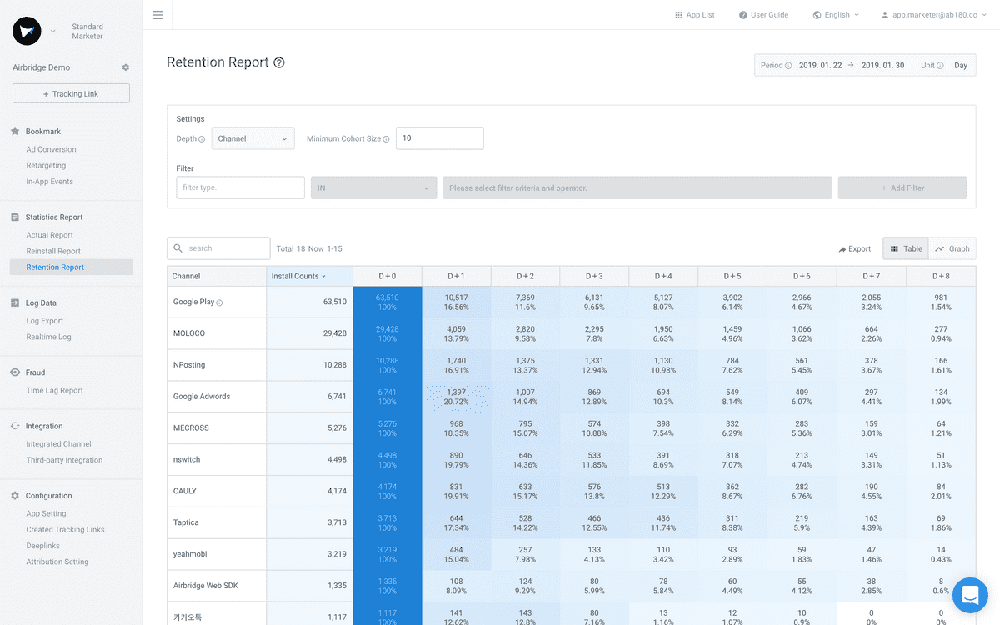
Task: Open settings gear next to Airbridge Demo
Action: point(125,68)
